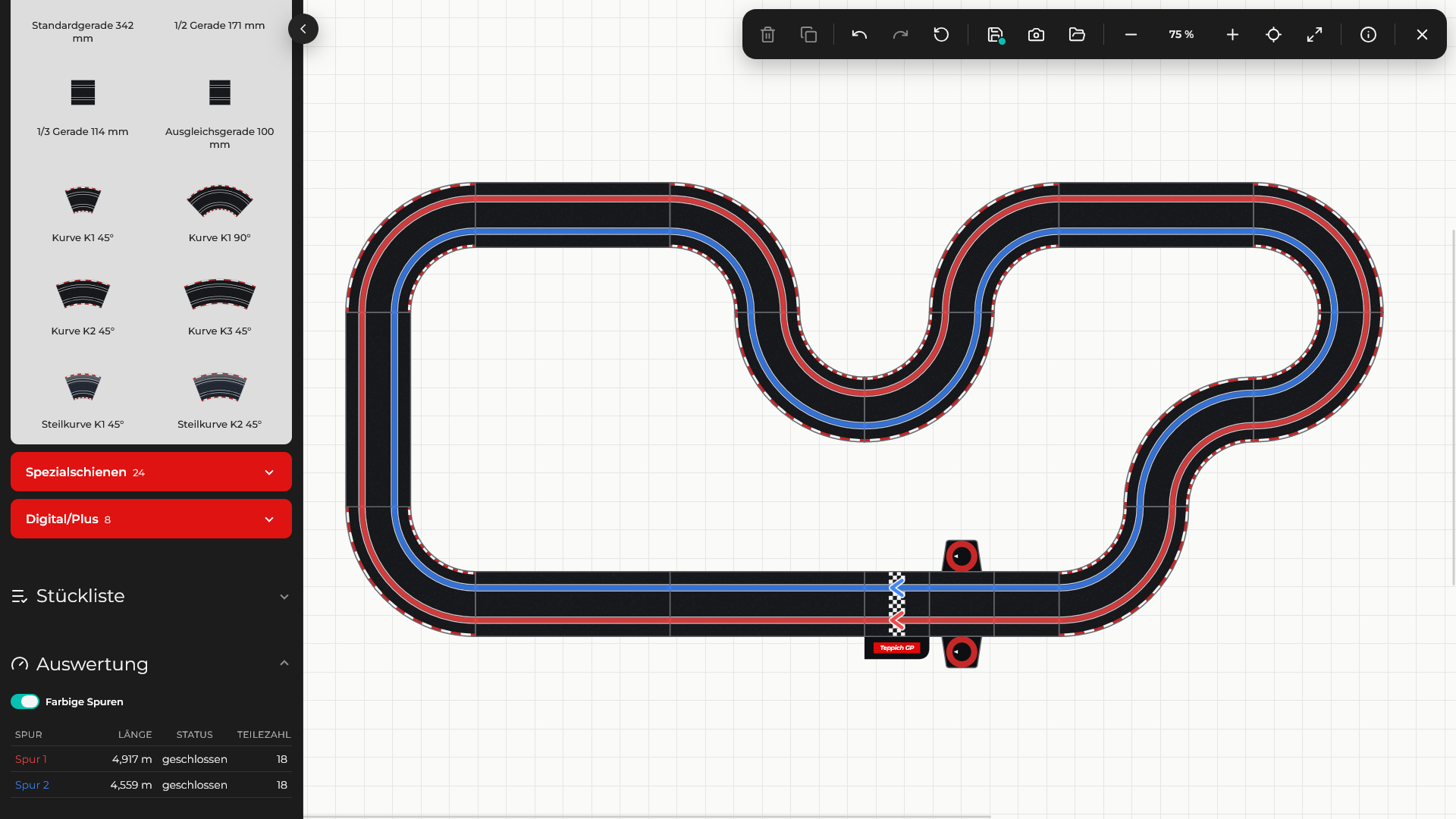Image resolution: width=1456 pixels, height=819 pixels.
Task: Expand the Stückliste section
Action: point(151,596)
